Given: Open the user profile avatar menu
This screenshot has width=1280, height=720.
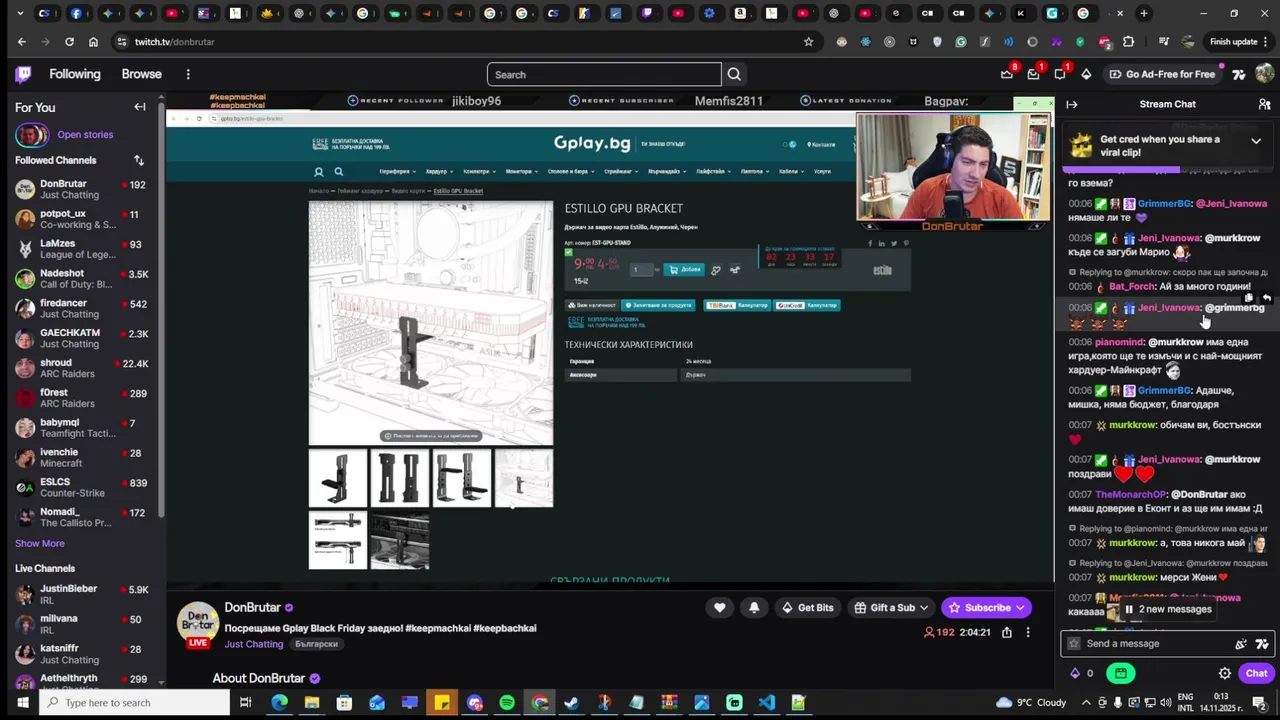Looking at the screenshot, I should click(x=1265, y=74).
